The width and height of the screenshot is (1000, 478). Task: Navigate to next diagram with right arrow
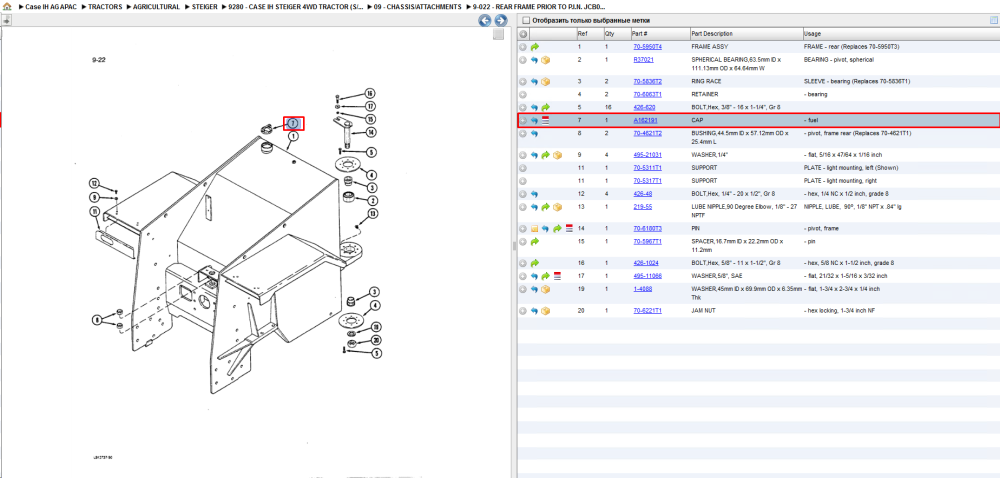[x=501, y=20]
